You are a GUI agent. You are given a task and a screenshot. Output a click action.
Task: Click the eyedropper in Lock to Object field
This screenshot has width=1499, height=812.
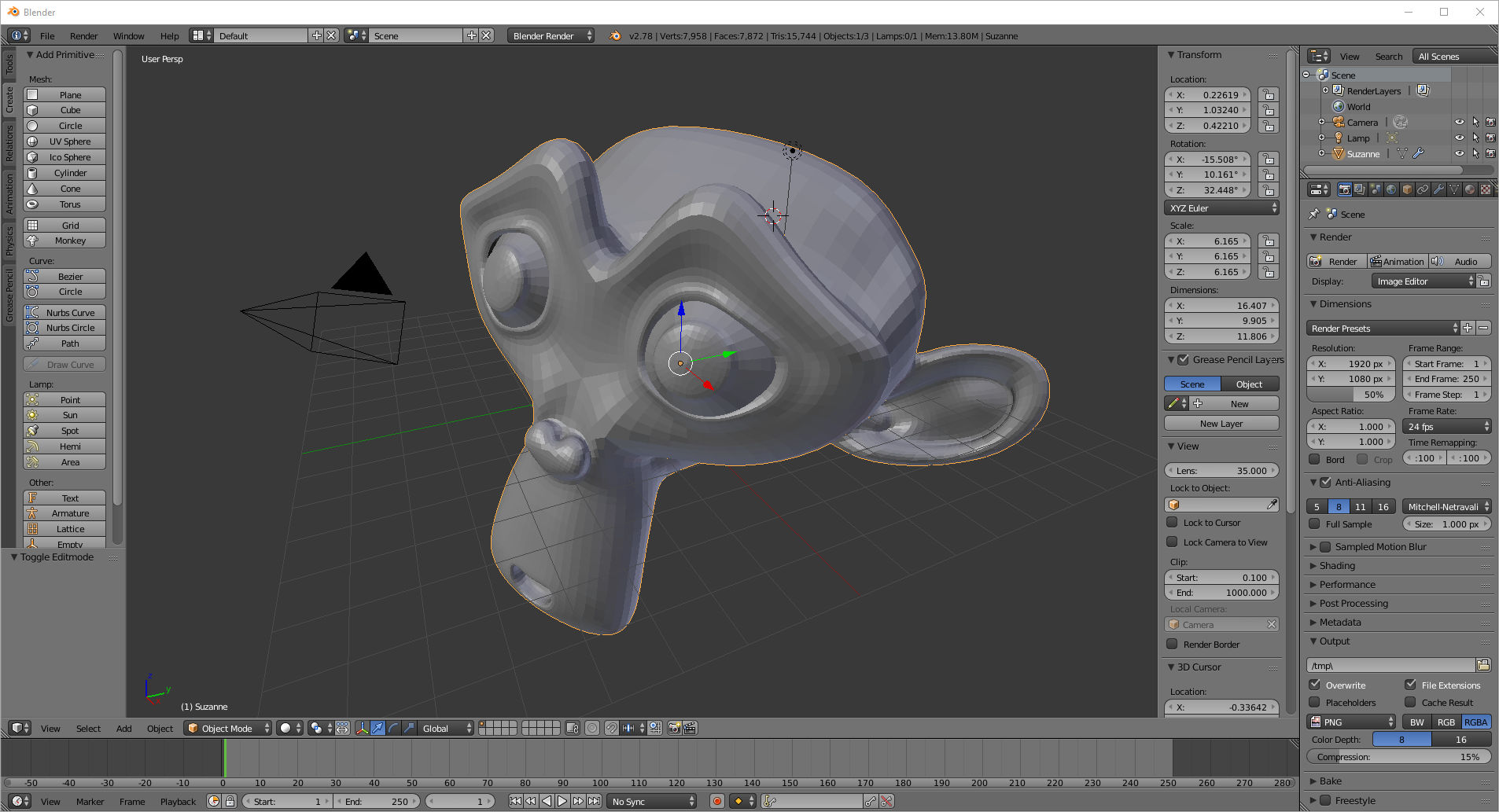point(1271,505)
